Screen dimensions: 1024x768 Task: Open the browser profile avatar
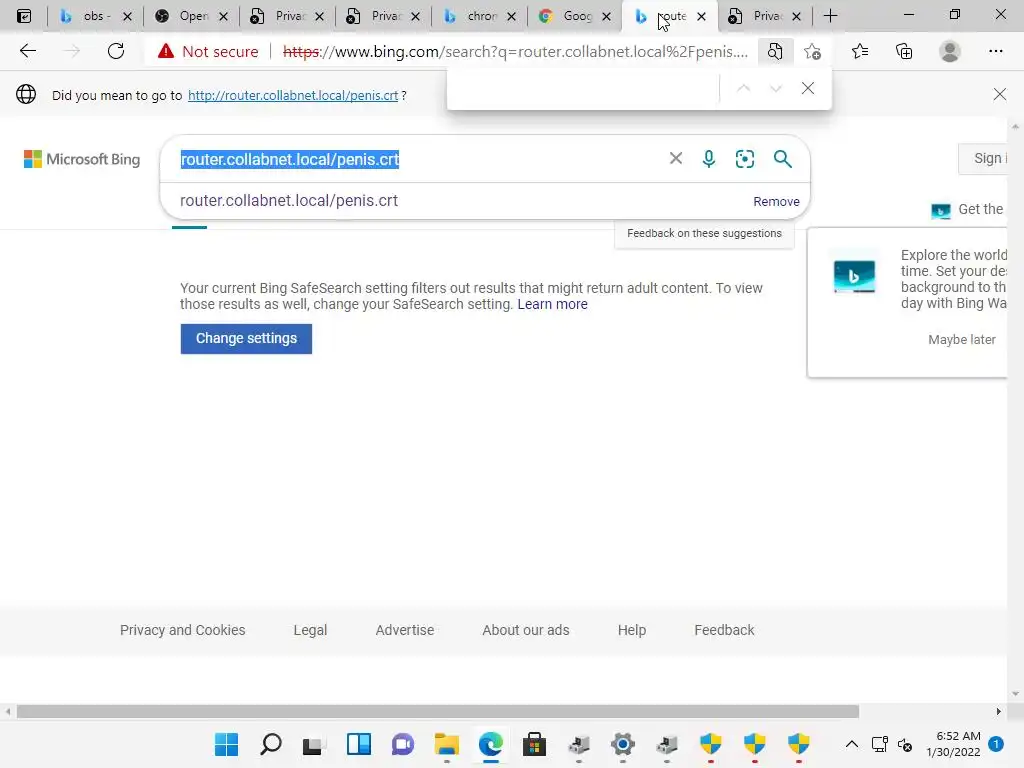[950, 51]
